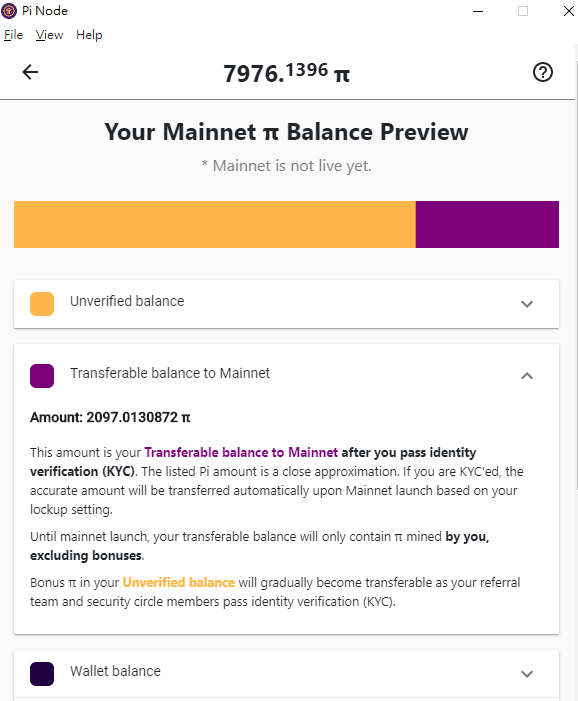The image size is (578, 701).
Task: Collapse the Transferable balance to Mainnet chevron
Action: click(x=527, y=376)
